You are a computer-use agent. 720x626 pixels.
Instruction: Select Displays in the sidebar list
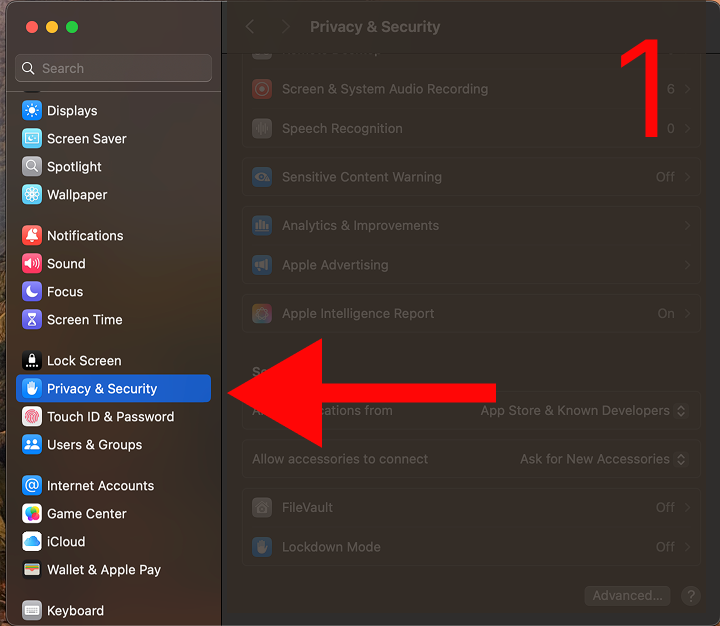click(x=113, y=111)
